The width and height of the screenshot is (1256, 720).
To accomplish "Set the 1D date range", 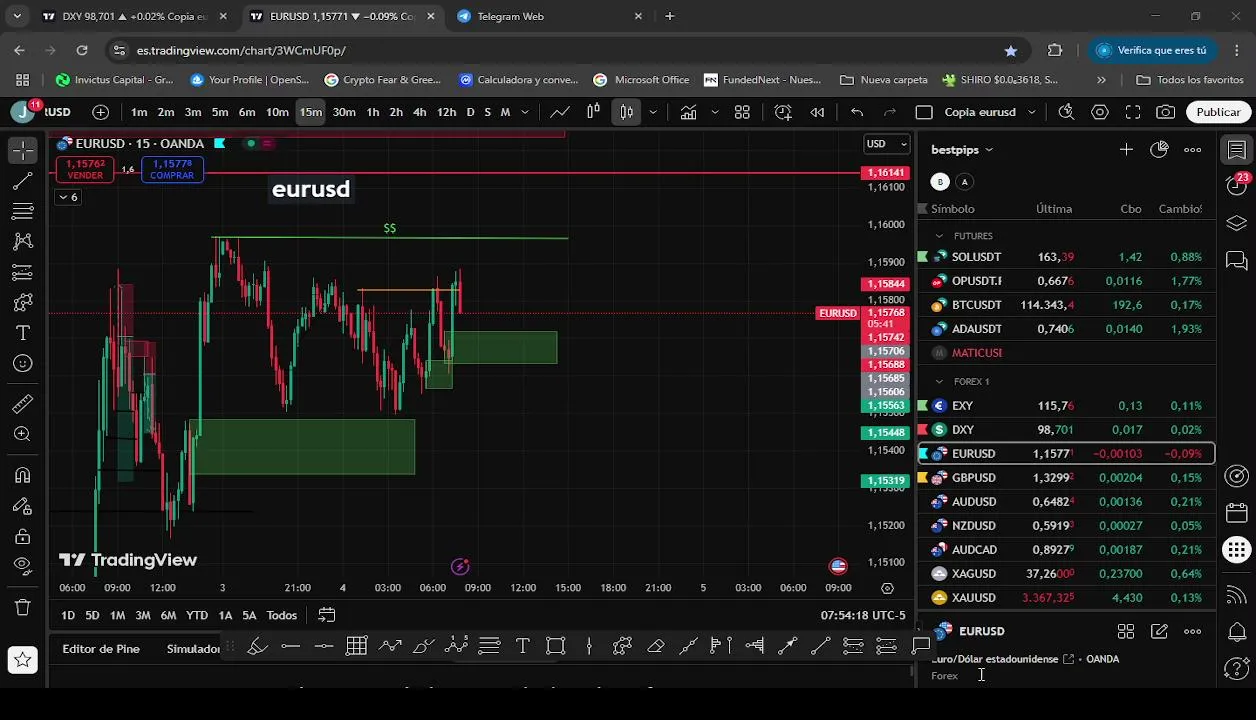I will pyautogui.click(x=68, y=615).
